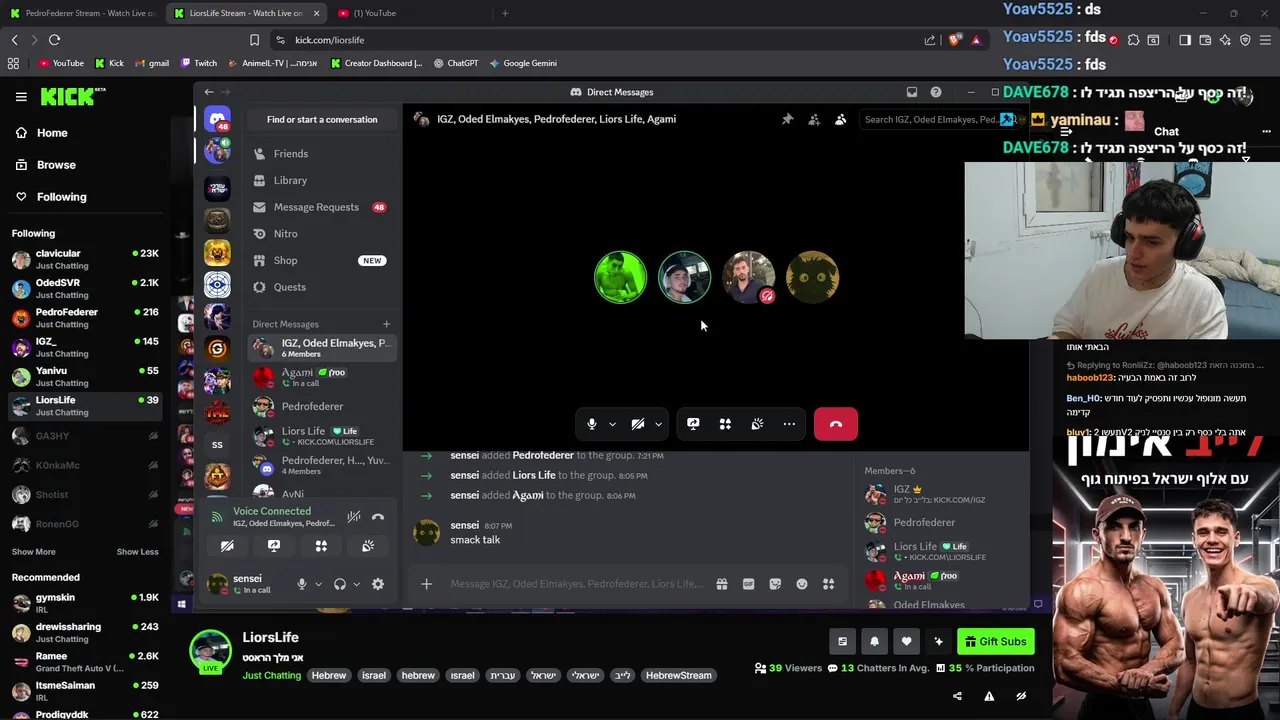Share your screen in the call
Viewport: 1280px width, 720px height.
tap(693, 424)
